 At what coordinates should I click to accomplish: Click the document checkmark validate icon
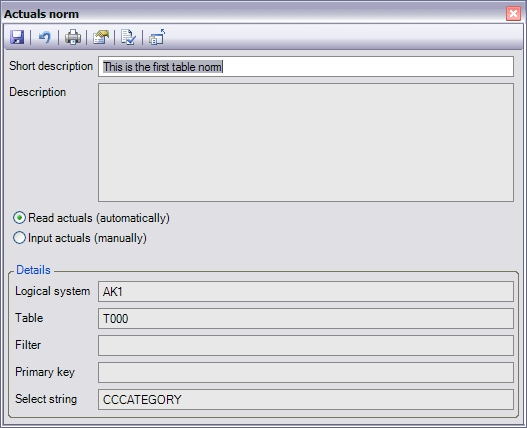128,37
